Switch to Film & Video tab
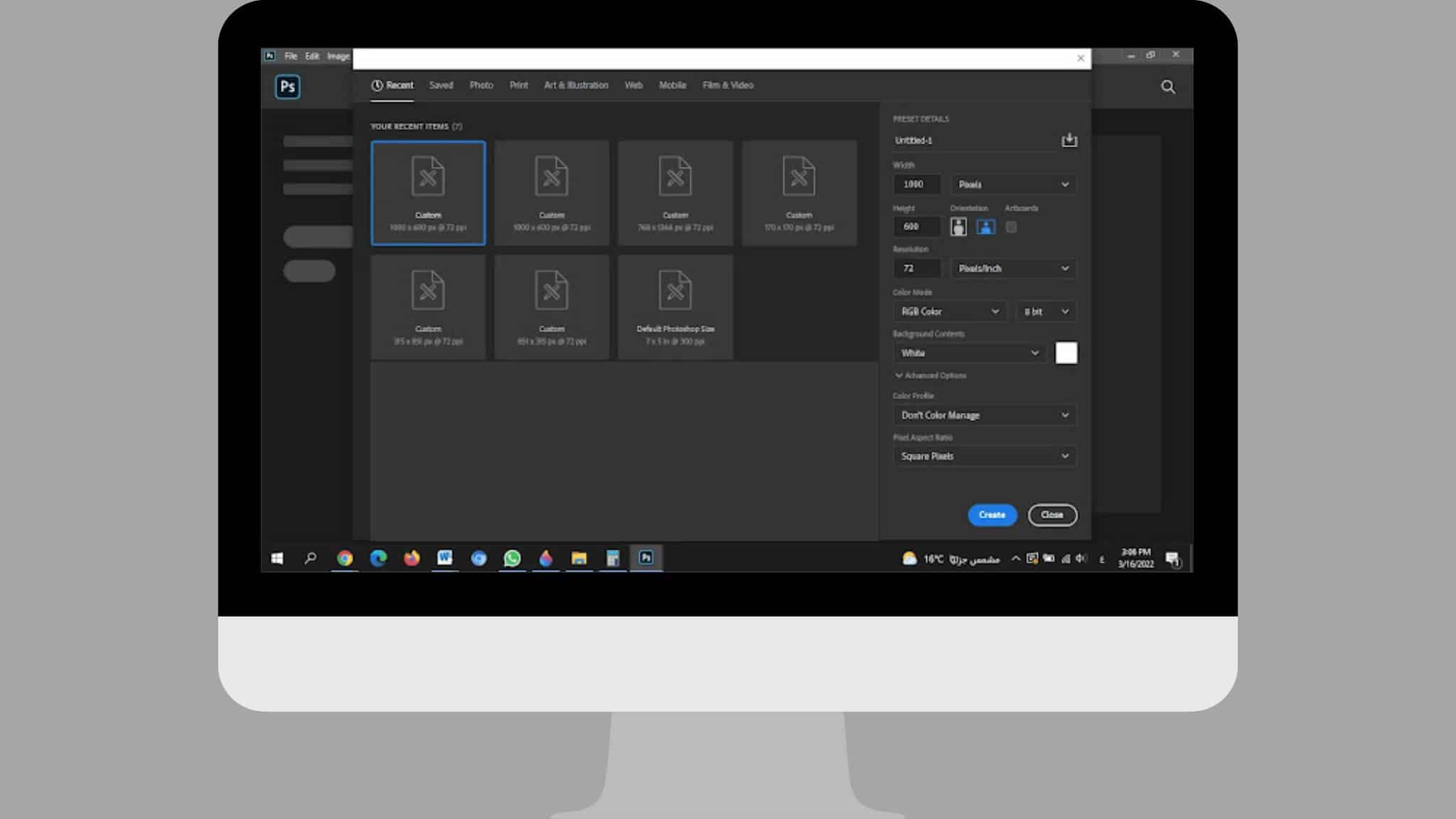The width and height of the screenshot is (1456, 819). tap(728, 85)
